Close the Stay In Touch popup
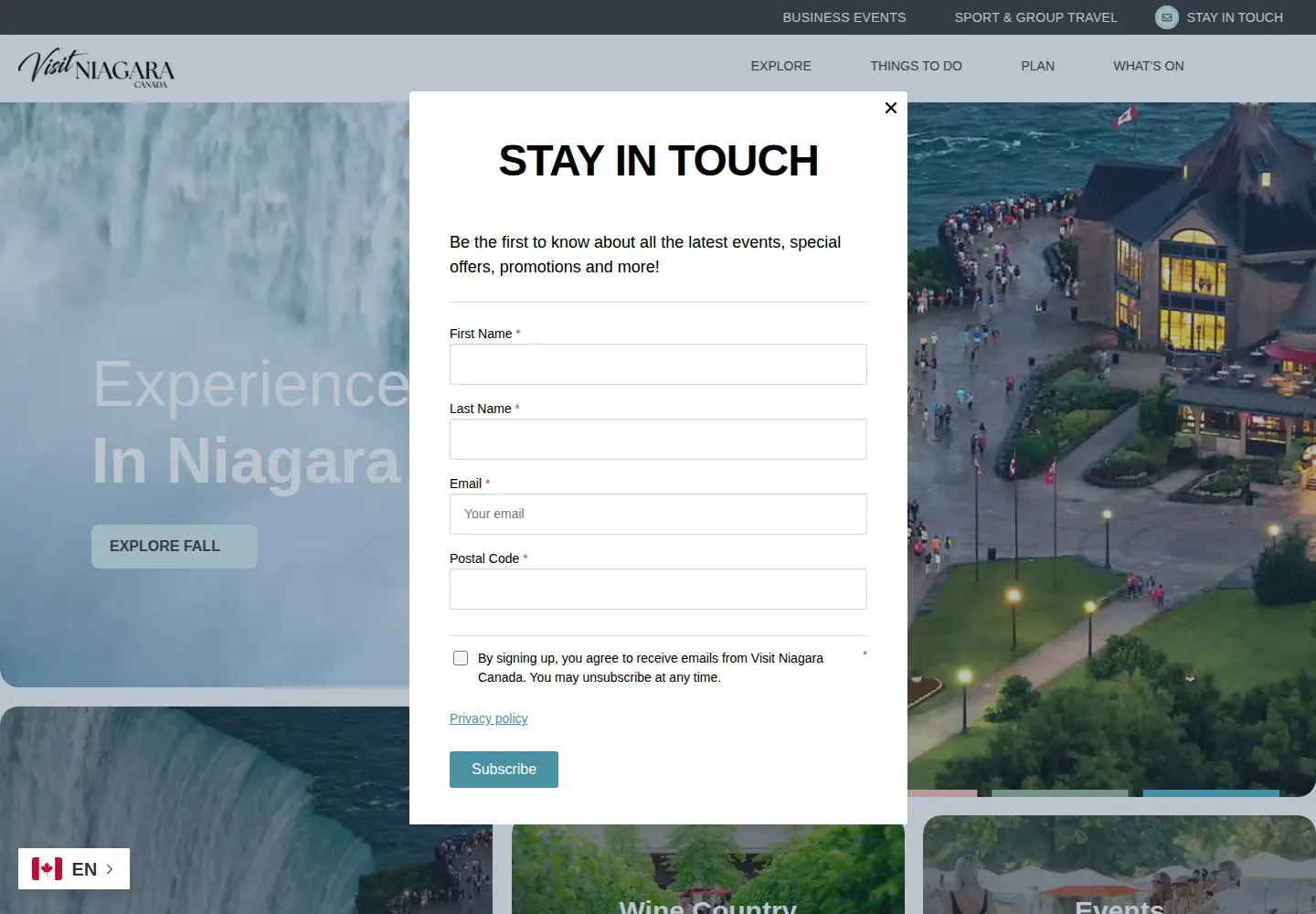Viewport: 1316px width, 914px height. (x=891, y=108)
